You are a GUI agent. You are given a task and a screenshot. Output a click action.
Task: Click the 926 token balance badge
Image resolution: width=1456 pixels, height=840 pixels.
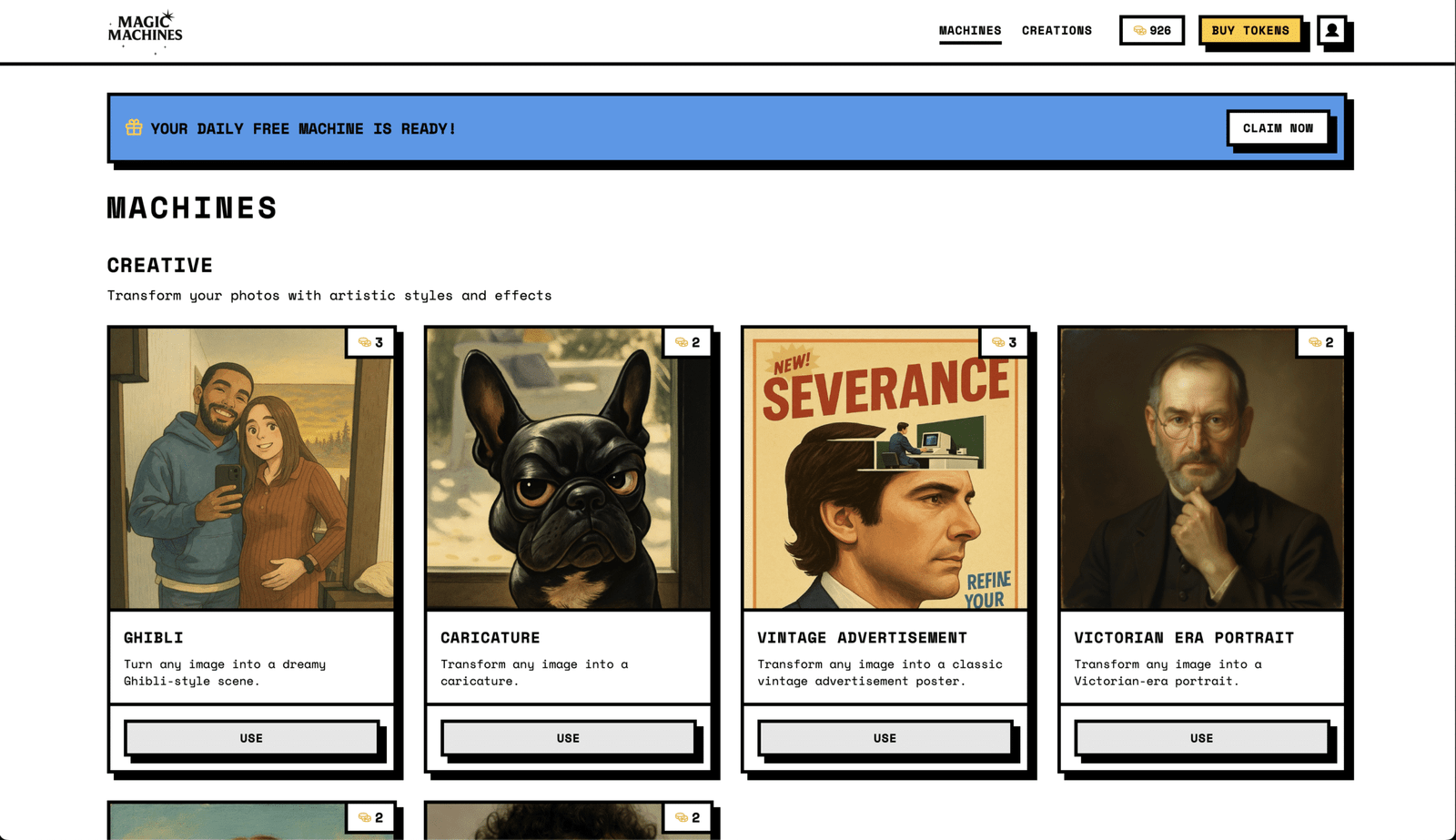pyautogui.click(x=1151, y=30)
